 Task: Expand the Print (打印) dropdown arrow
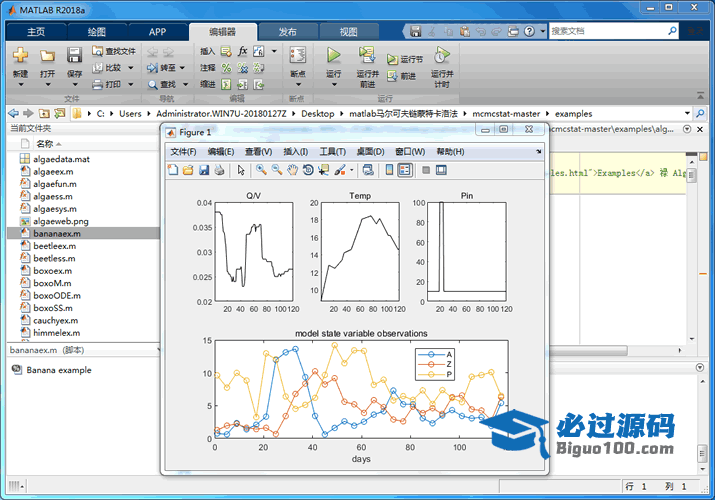click(x=131, y=84)
